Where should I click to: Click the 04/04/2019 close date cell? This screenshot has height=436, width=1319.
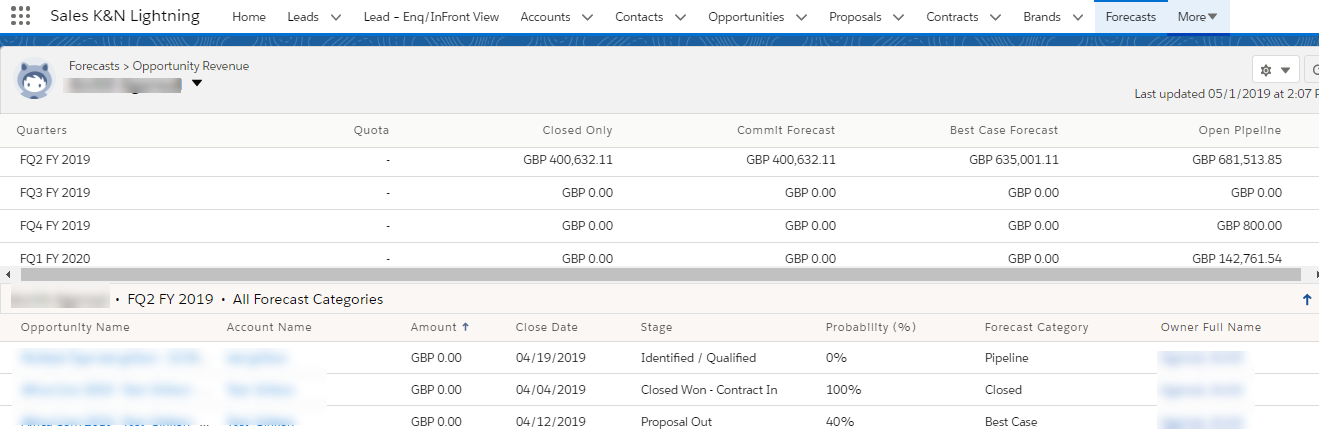[x=550, y=389]
